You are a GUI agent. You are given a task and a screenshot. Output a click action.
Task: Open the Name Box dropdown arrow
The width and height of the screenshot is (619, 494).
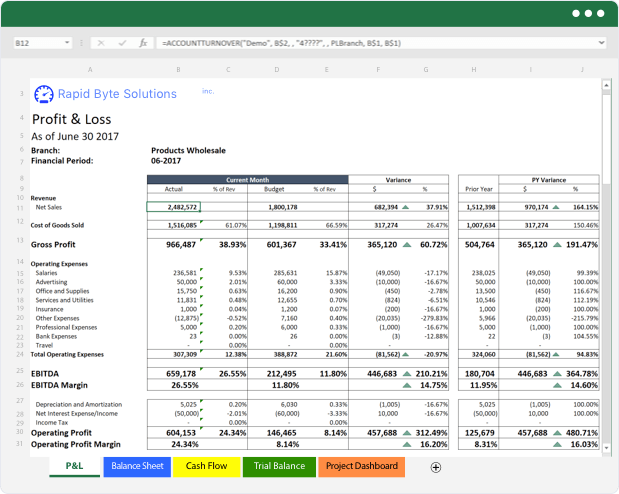tap(67, 44)
